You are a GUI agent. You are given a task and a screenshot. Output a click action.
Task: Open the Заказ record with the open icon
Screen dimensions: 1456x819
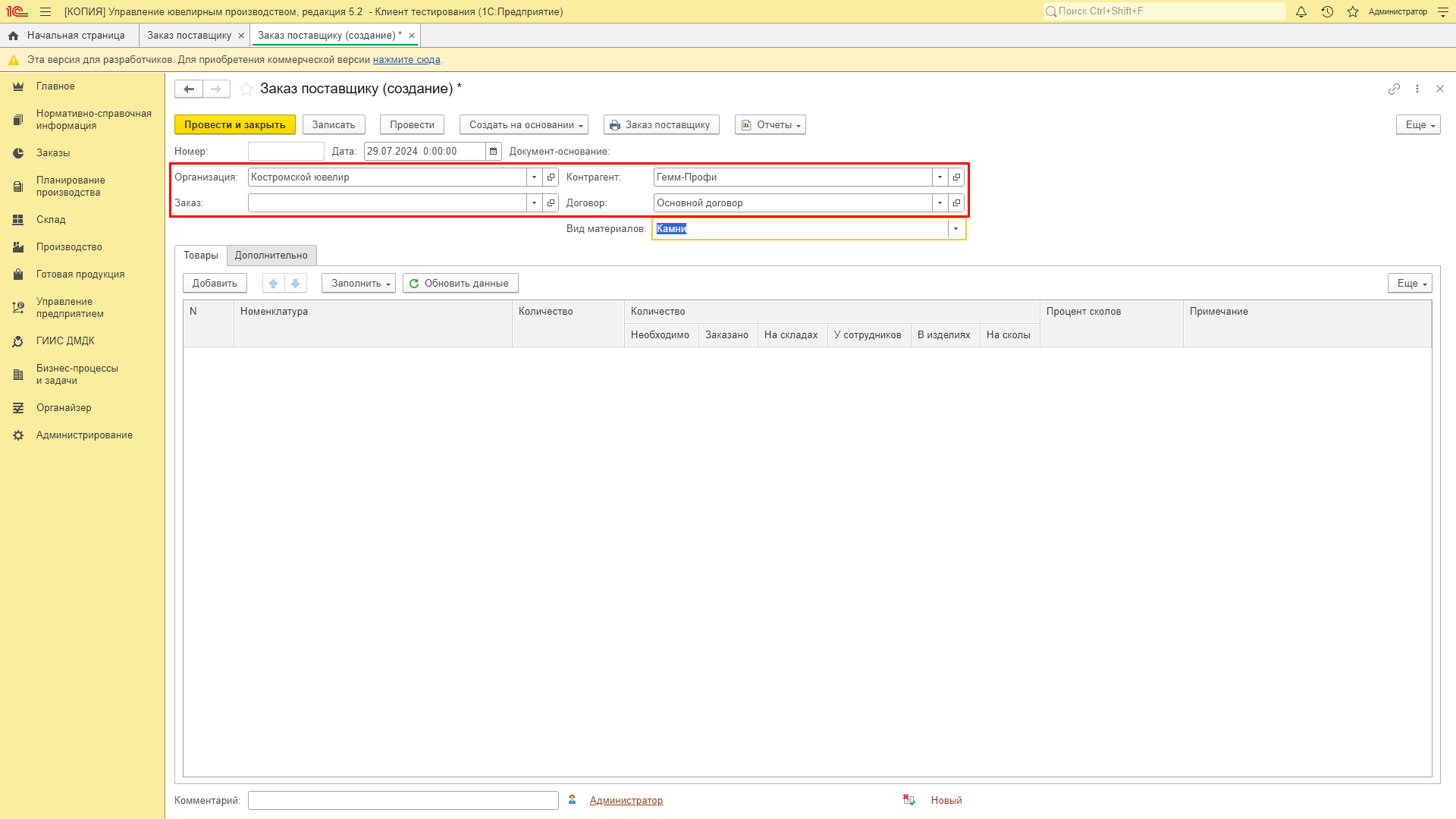pyautogui.click(x=551, y=202)
